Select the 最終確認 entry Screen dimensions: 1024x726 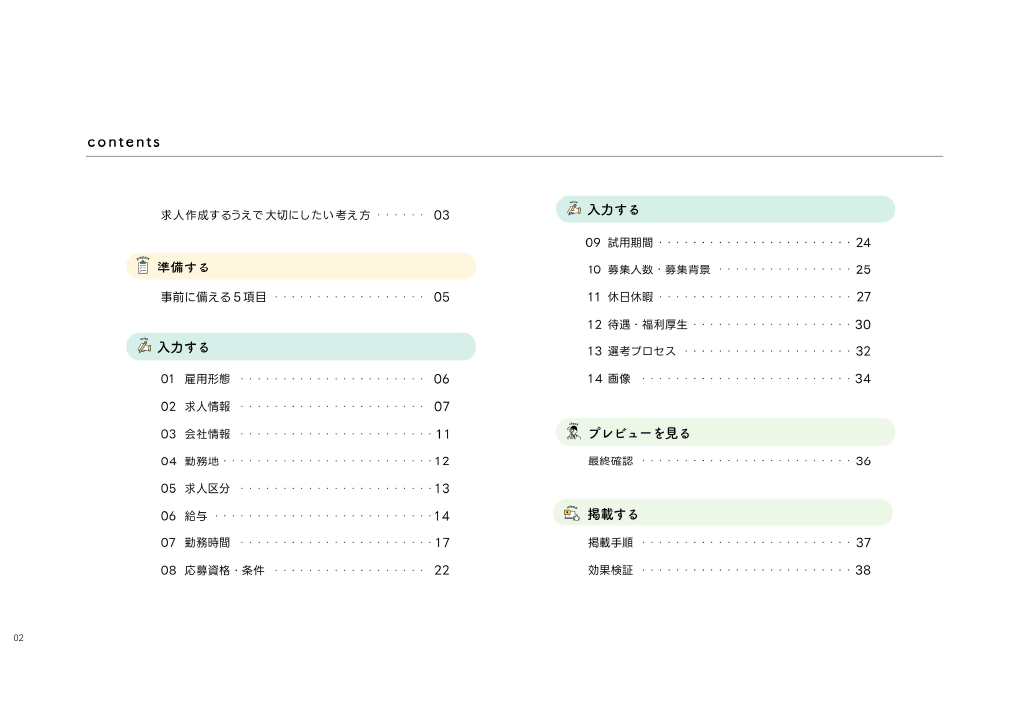pos(729,460)
